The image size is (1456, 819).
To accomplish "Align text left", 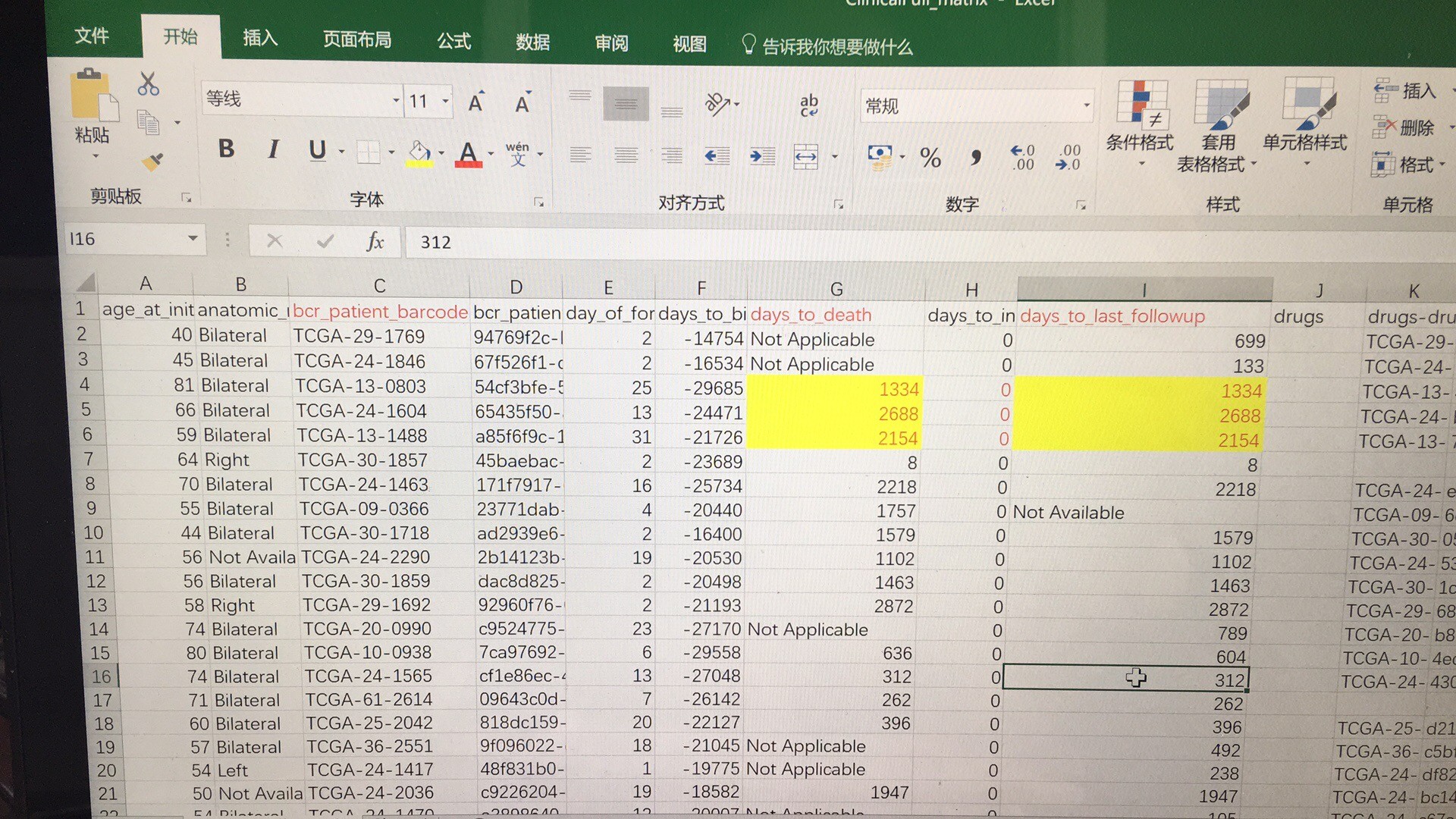I will click(580, 155).
